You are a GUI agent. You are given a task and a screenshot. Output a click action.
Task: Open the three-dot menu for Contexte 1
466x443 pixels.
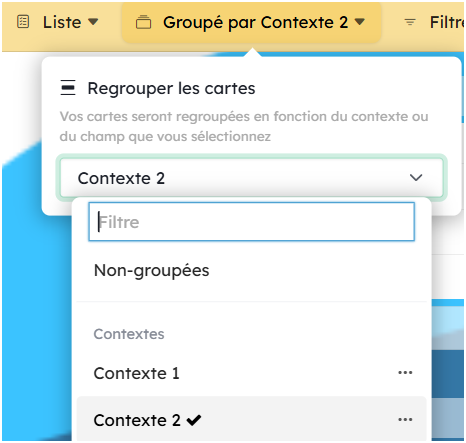pyautogui.click(x=405, y=372)
